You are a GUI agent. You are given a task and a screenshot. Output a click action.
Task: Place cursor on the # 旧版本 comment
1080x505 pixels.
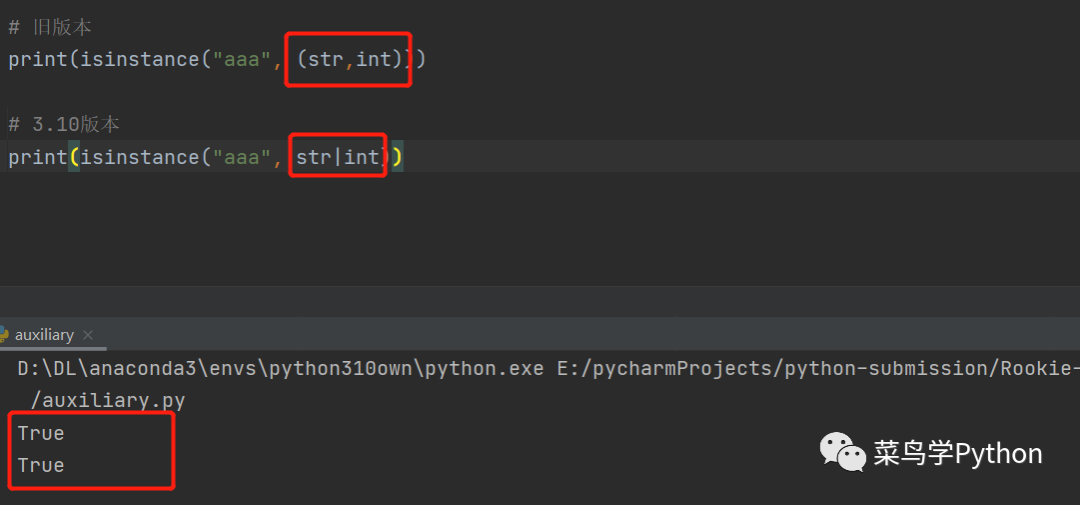50,27
